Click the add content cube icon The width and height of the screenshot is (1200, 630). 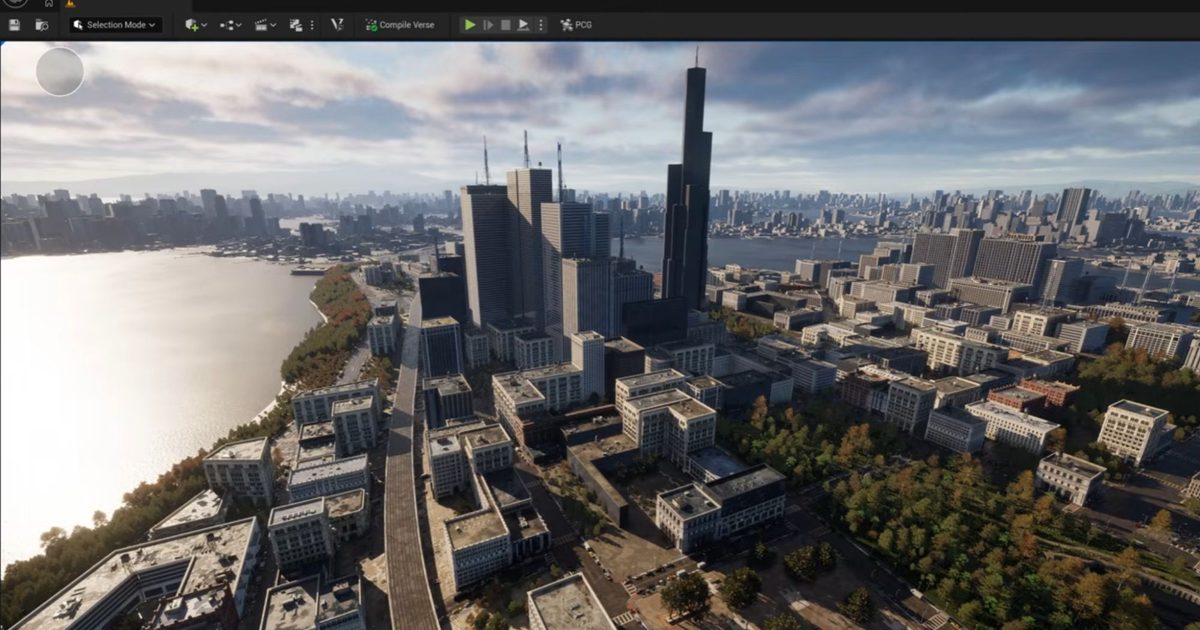pyautogui.click(x=190, y=25)
